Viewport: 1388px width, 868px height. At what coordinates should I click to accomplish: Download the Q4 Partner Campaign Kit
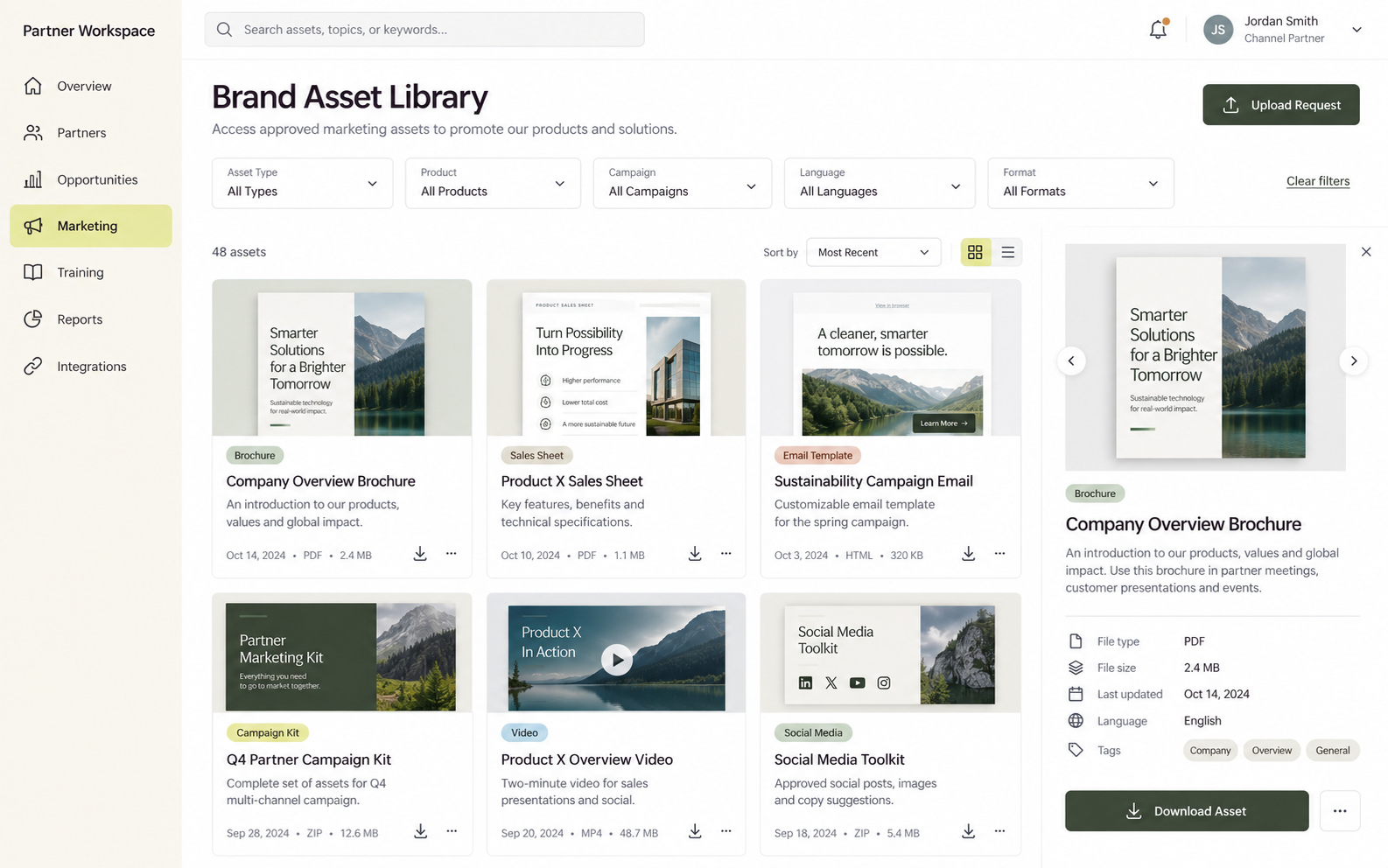click(x=420, y=831)
